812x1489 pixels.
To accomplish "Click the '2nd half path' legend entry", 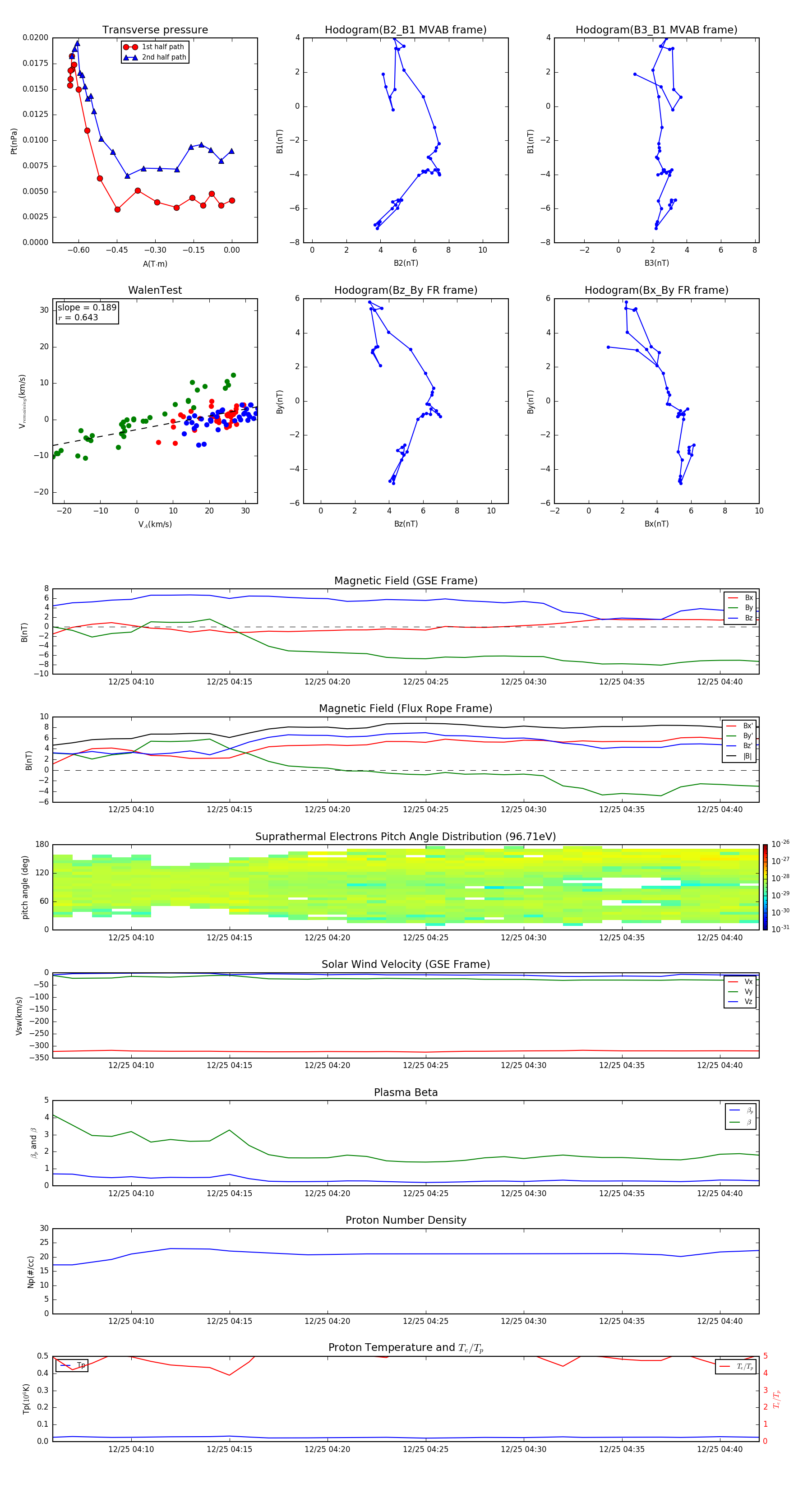I will (155, 57).
